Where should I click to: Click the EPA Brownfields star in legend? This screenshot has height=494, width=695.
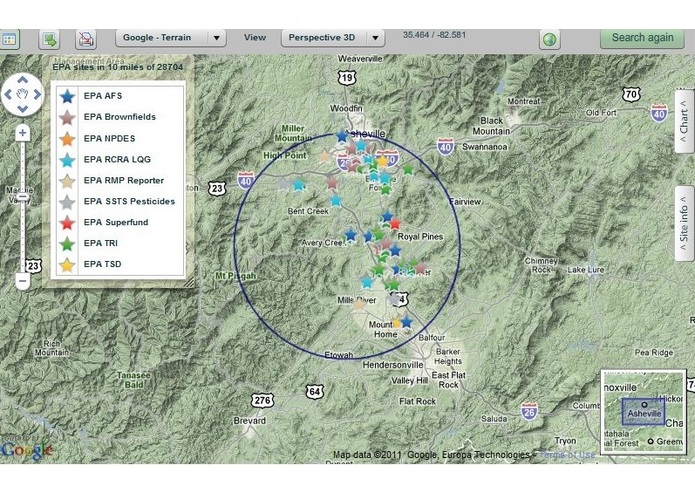click(67, 117)
